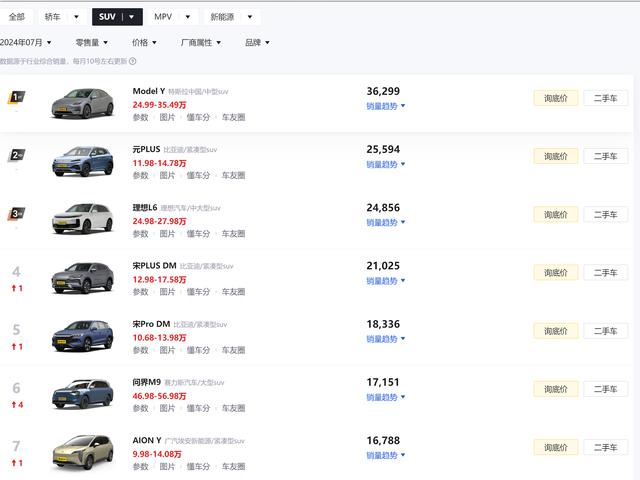Expand 销量趋势 for 元PLUS
Screen dimensions: 640x480
click(x=386, y=164)
